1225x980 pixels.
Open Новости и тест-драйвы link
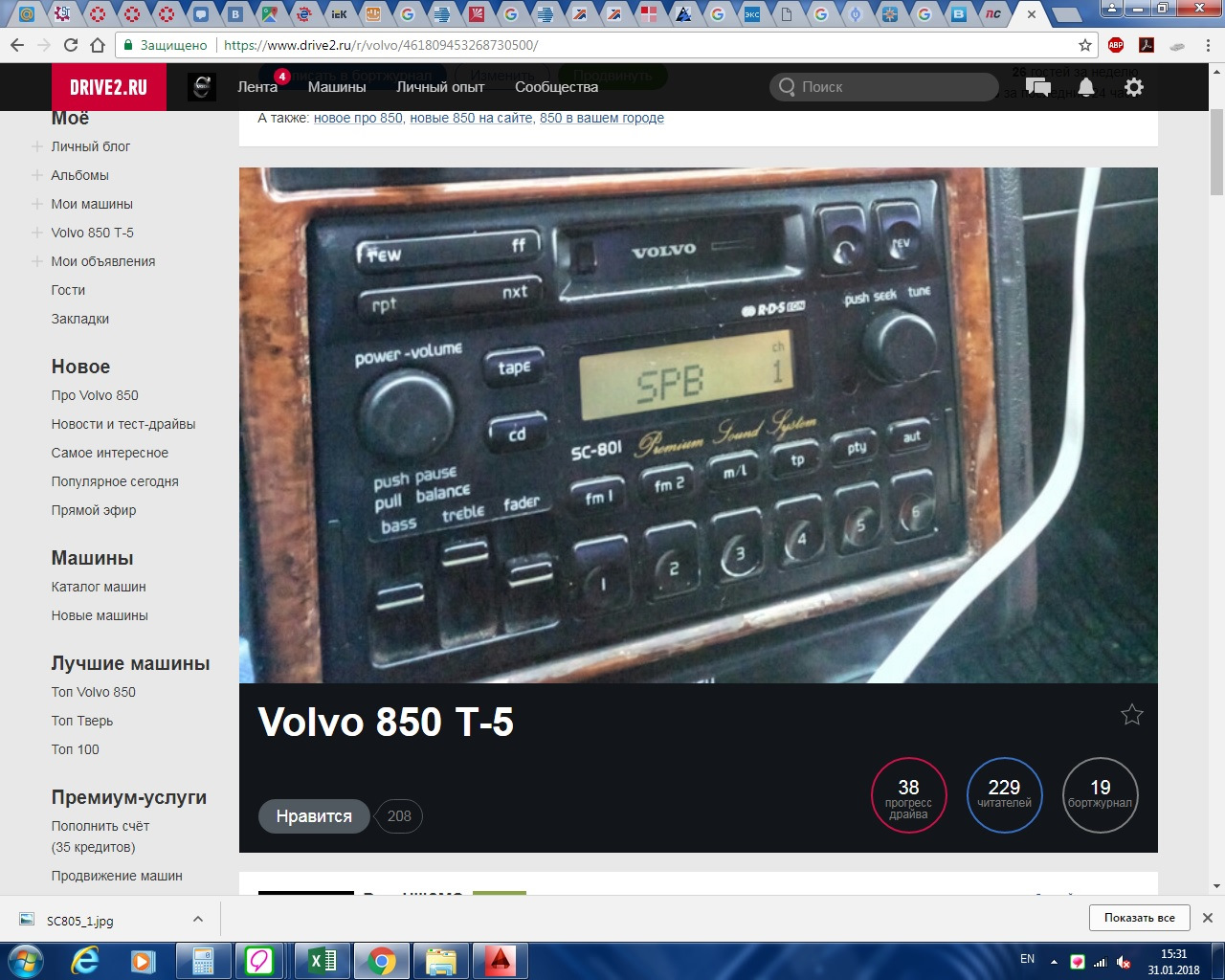(123, 424)
